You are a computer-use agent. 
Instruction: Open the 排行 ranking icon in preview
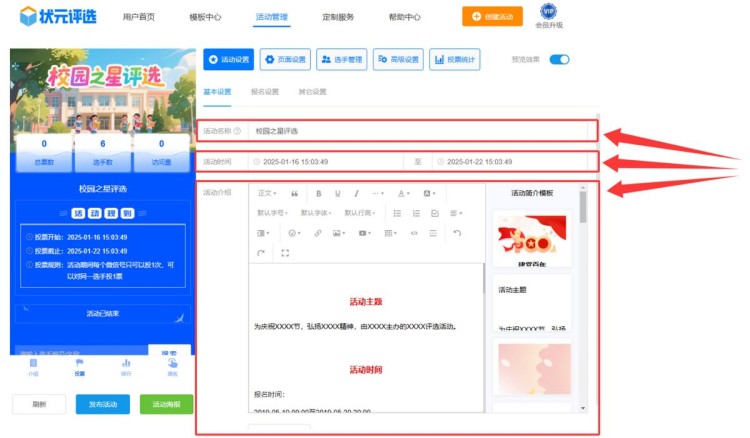126,366
